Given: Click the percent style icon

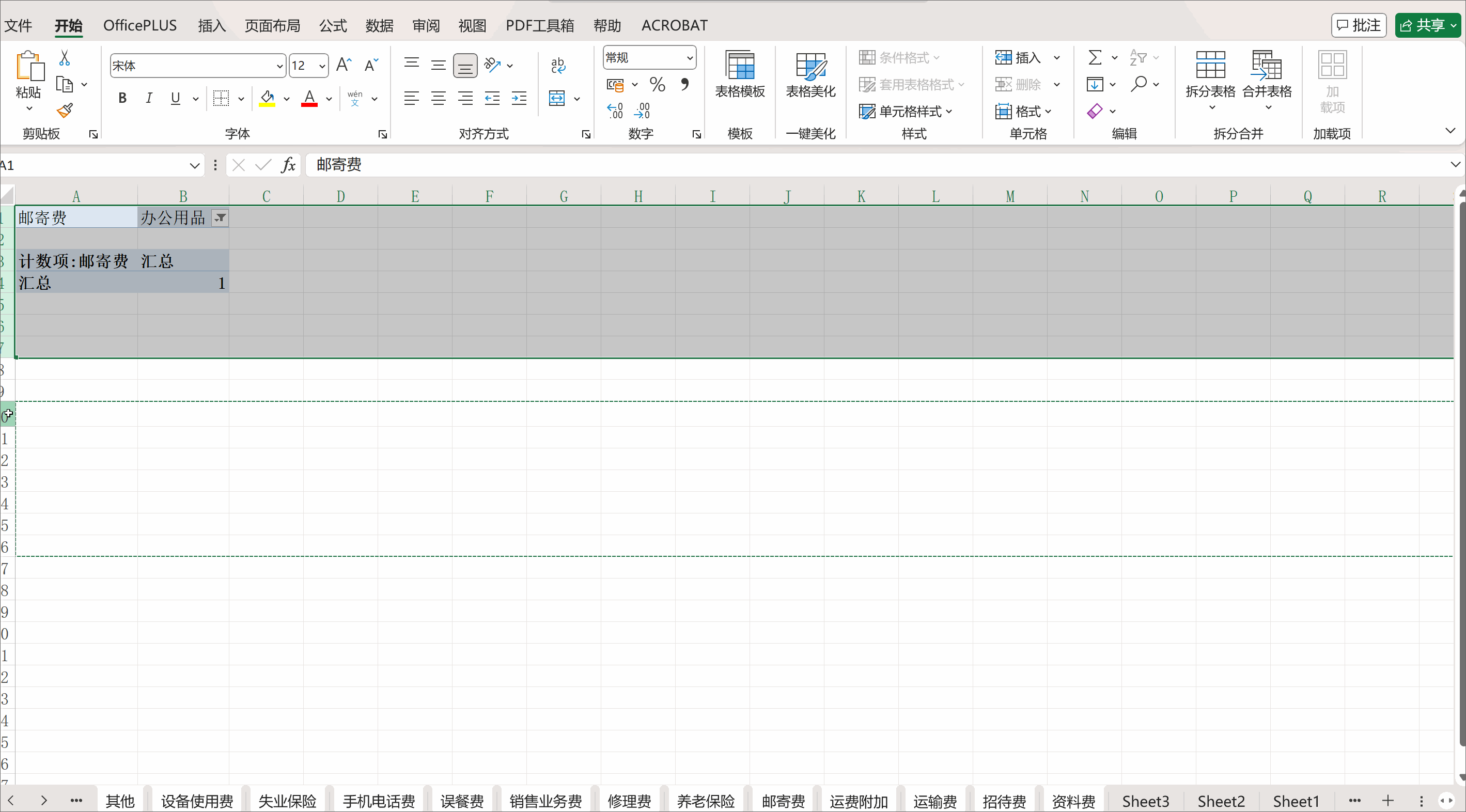Looking at the screenshot, I should pos(657,85).
